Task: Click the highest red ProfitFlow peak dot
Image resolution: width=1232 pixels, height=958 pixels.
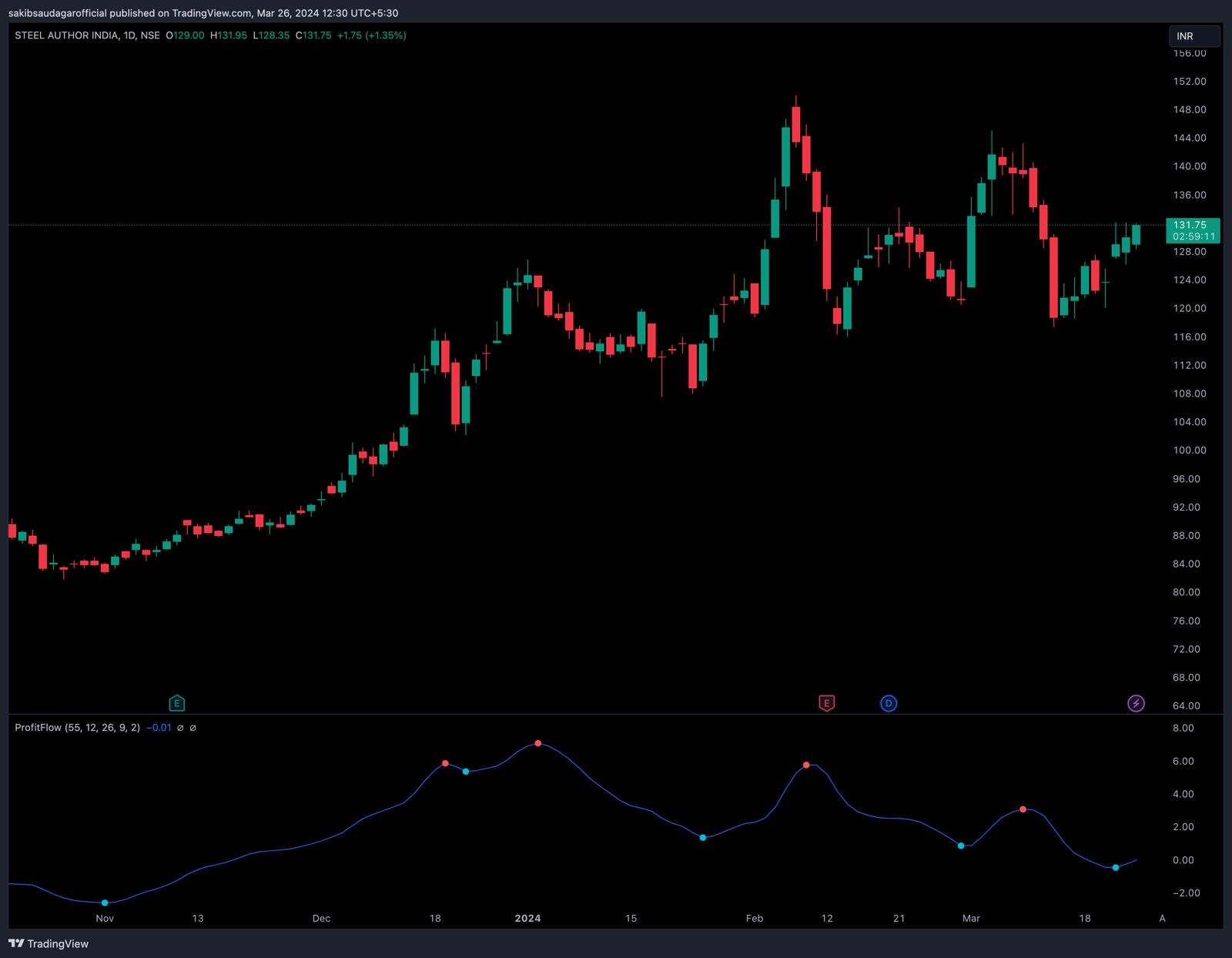Action: tap(538, 743)
